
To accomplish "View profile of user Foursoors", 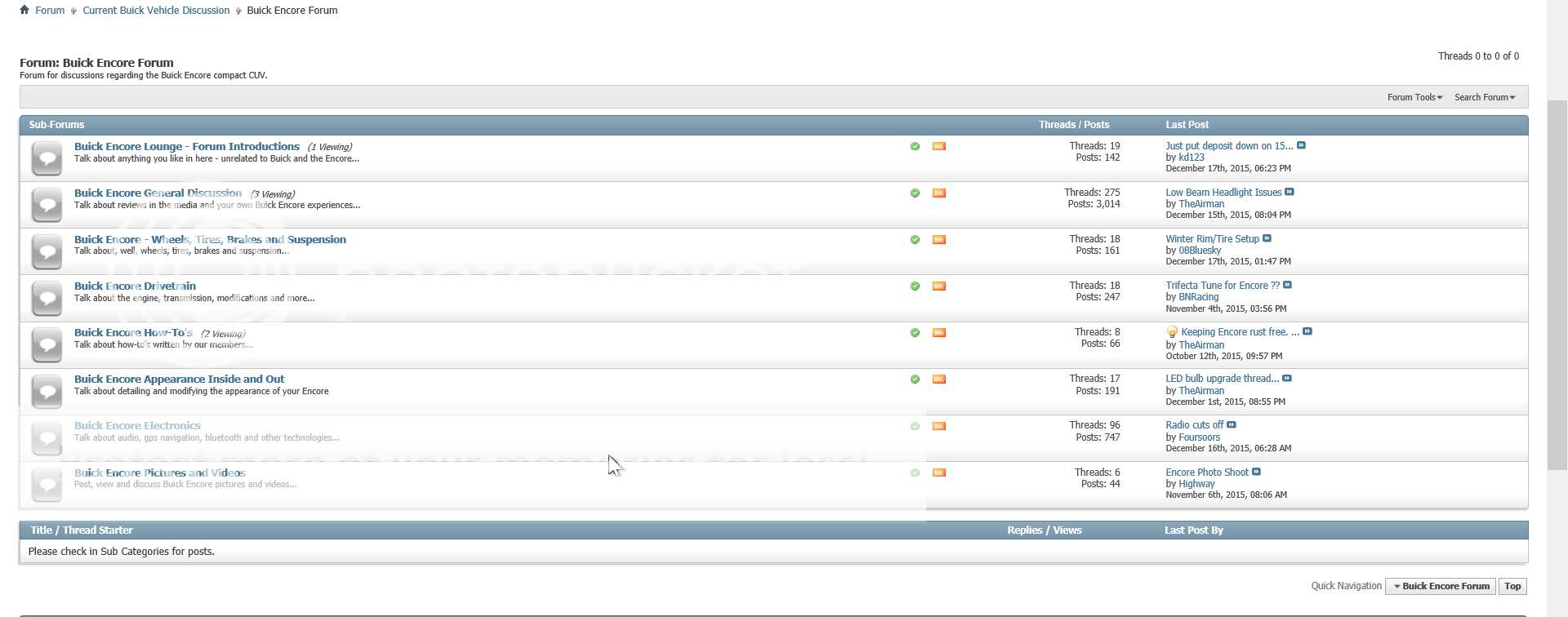I will click(1199, 437).
